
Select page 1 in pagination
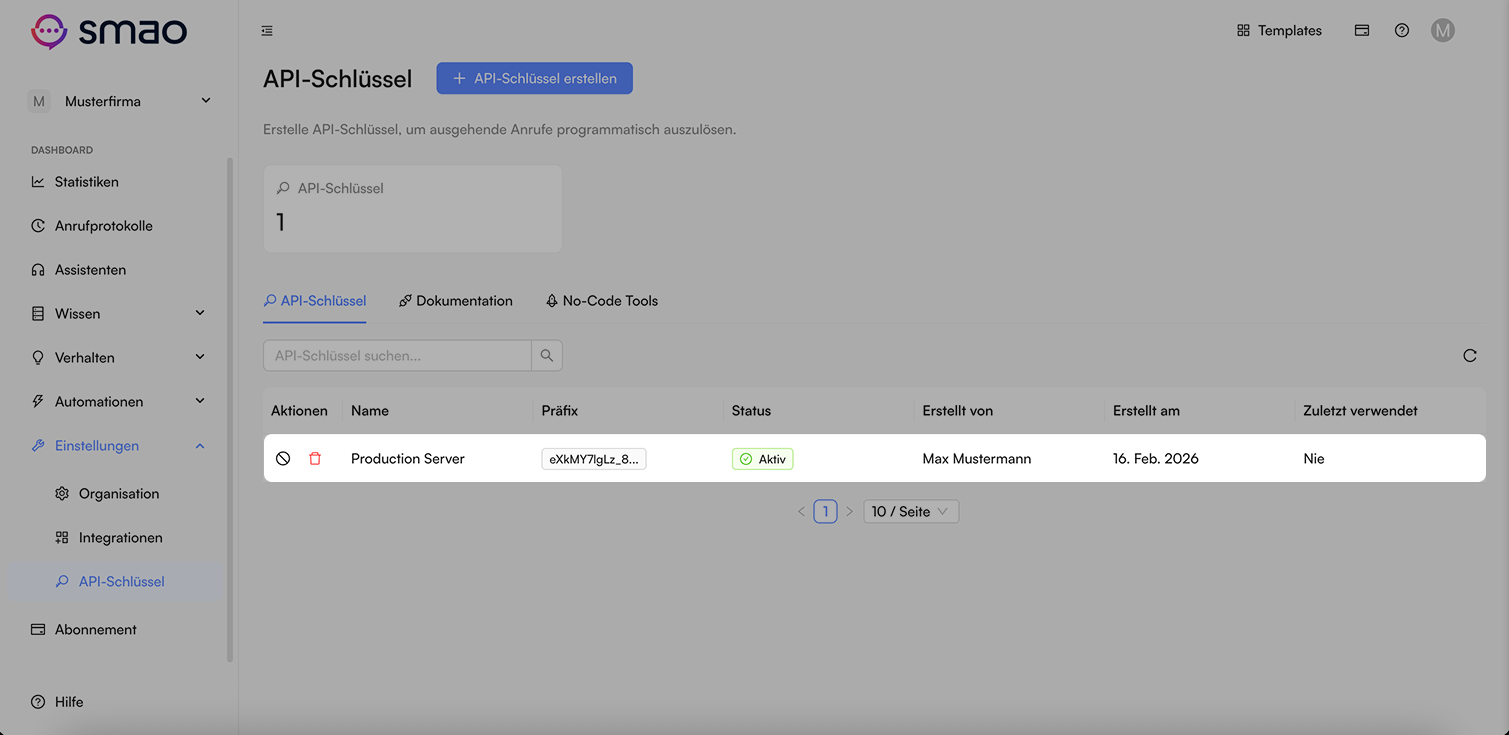pyautogui.click(x=825, y=511)
